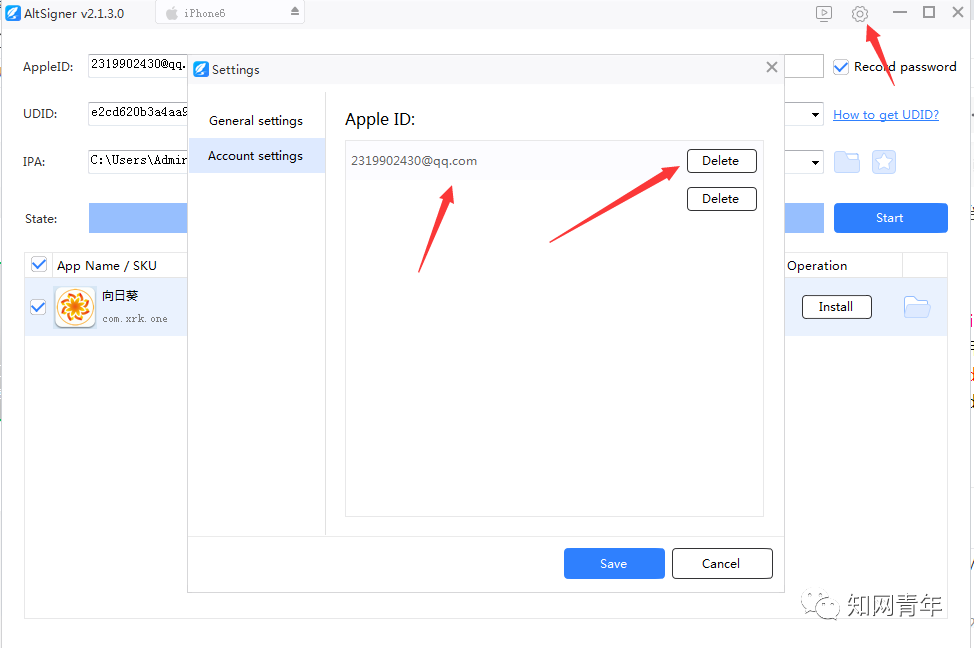974x648 pixels.
Task: Click the Settings dialog logo icon
Action: [x=201, y=69]
